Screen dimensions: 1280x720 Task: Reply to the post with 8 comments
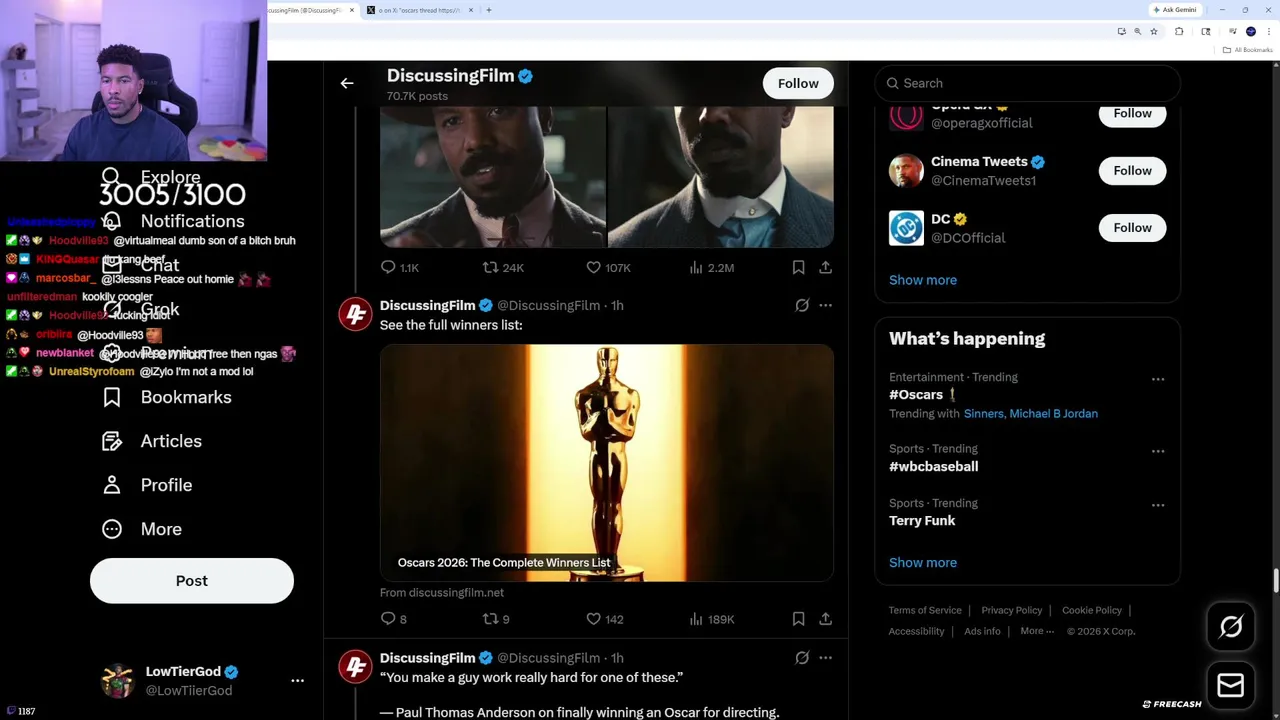click(394, 619)
